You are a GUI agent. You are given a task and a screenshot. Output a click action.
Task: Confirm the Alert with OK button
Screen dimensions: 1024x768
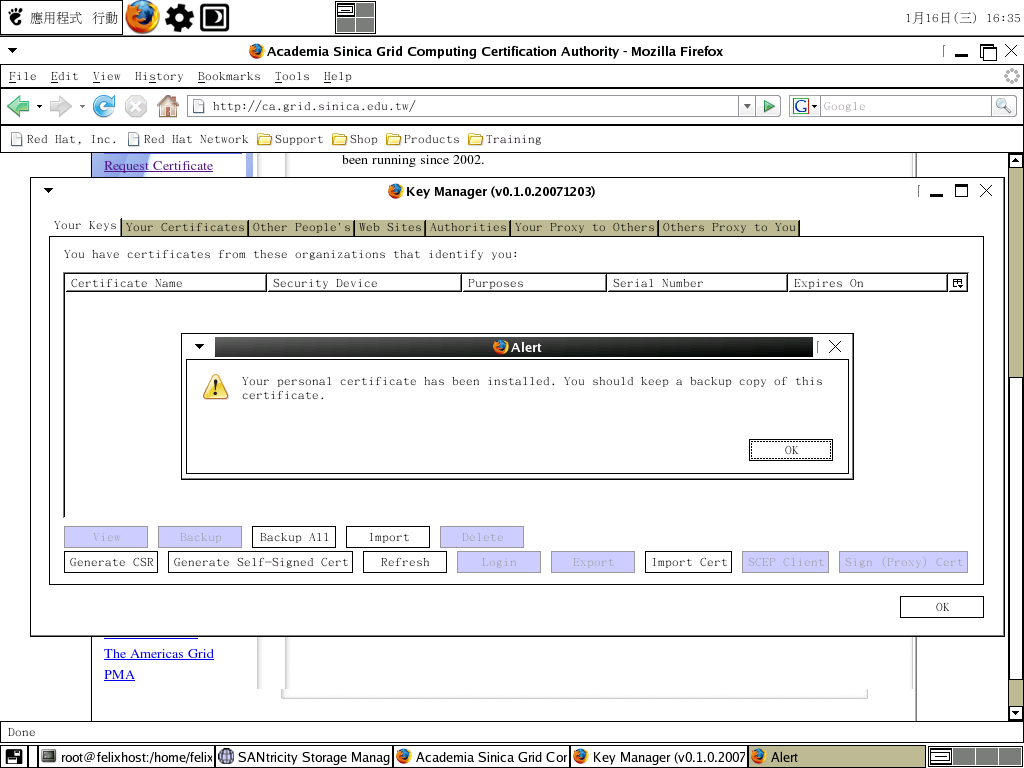(791, 450)
